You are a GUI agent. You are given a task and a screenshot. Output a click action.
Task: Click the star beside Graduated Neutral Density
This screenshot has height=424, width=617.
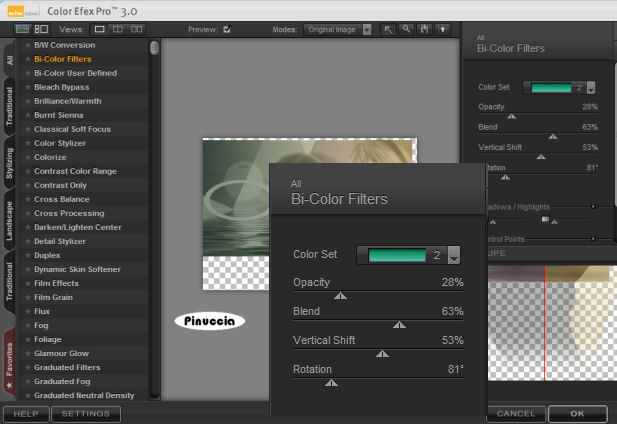click(28, 395)
